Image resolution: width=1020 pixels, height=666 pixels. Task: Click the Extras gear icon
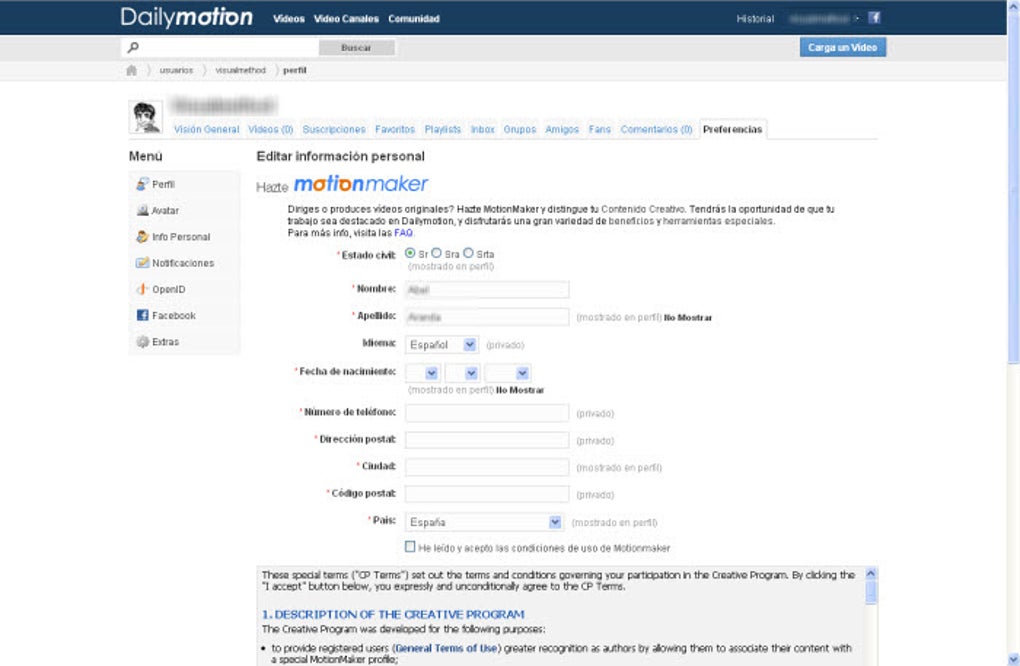[142, 341]
